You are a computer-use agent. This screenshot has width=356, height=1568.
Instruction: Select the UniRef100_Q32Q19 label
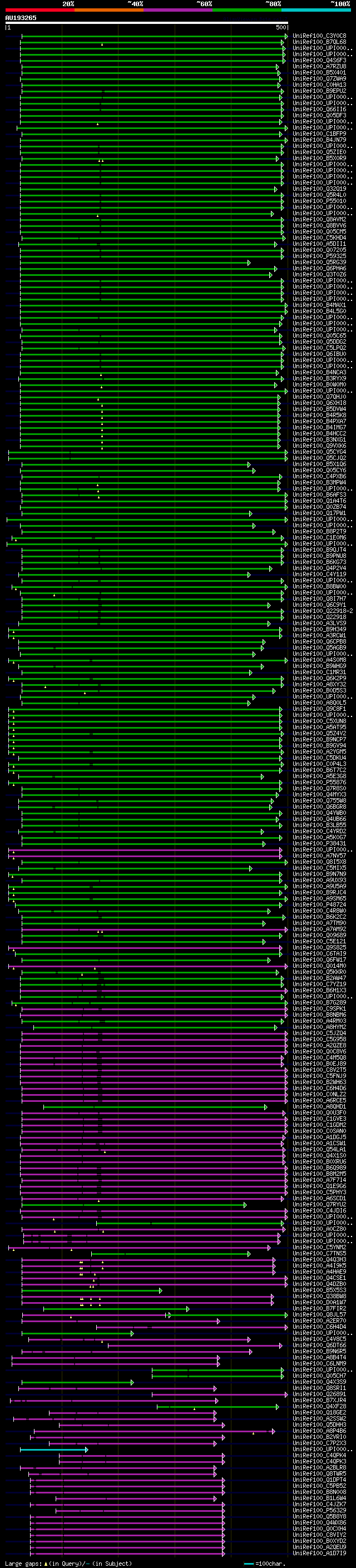(319, 189)
